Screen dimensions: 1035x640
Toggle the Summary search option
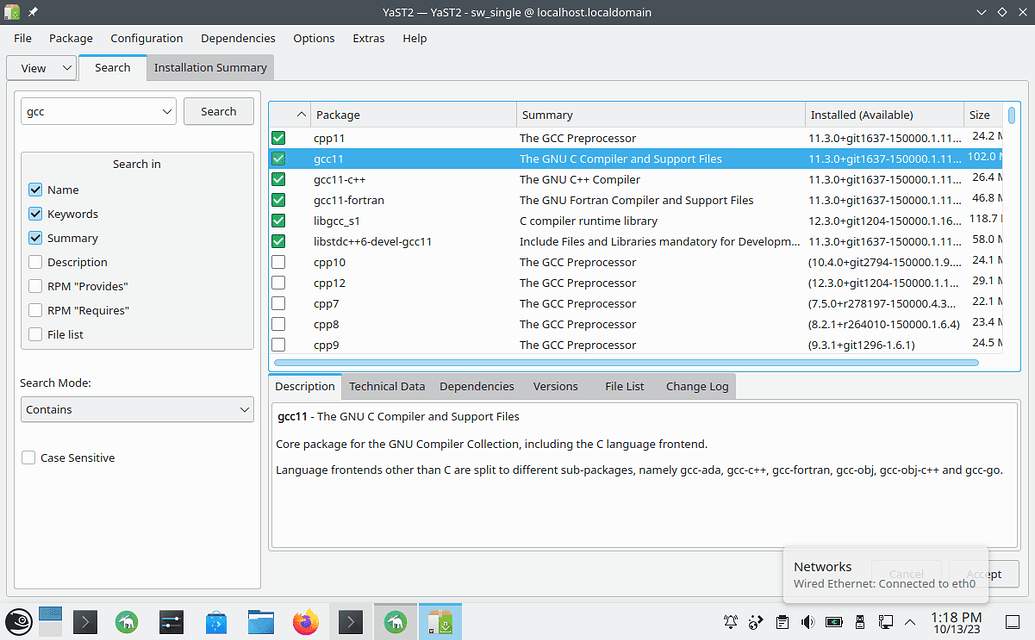[35, 238]
